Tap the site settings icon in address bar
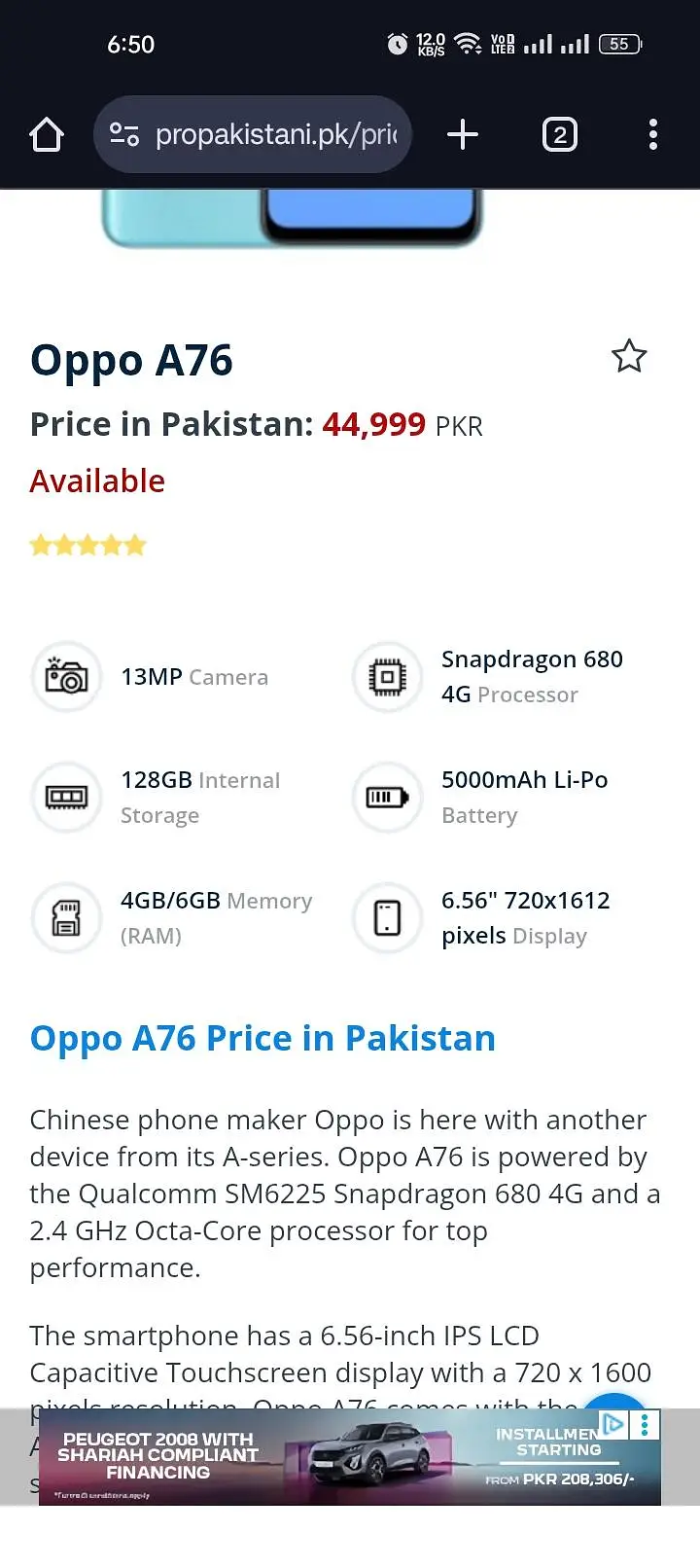Viewport: 700px width, 1568px height. (x=124, y=135)
